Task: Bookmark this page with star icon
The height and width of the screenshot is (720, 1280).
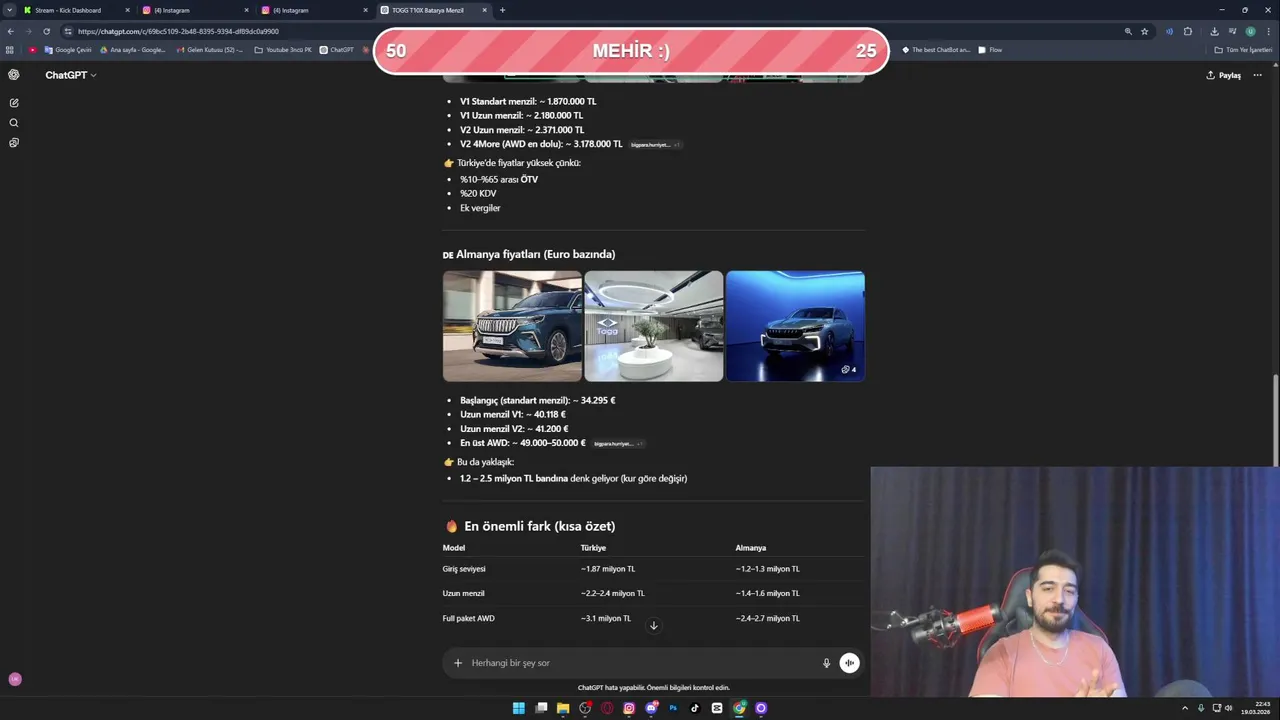Action: (1145, 31)
